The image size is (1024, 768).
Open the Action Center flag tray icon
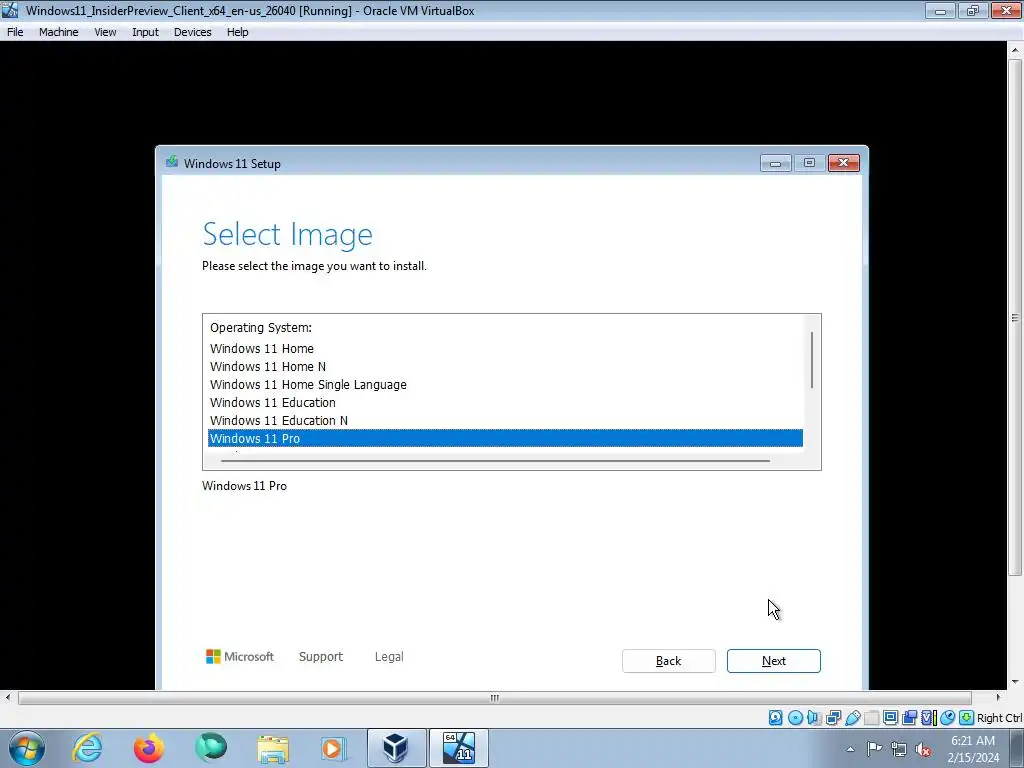click(x=874, y=748)
